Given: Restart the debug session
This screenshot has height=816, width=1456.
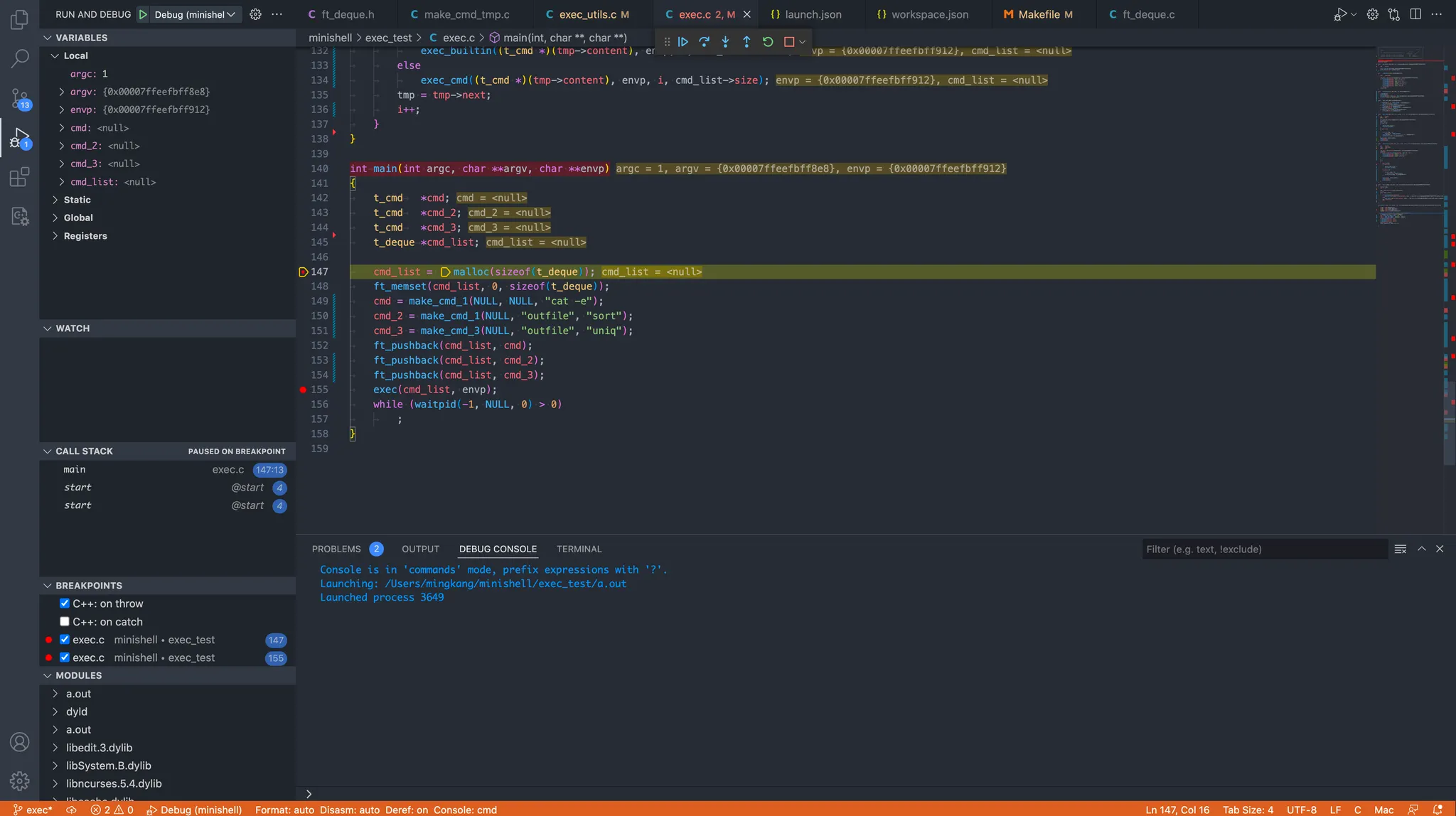Looking at the screenshot, I should coord(768,42).
